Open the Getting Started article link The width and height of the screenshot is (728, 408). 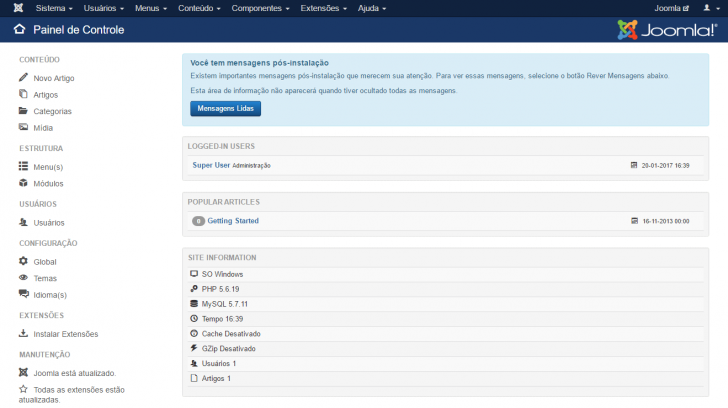click(x=233, y=220)
